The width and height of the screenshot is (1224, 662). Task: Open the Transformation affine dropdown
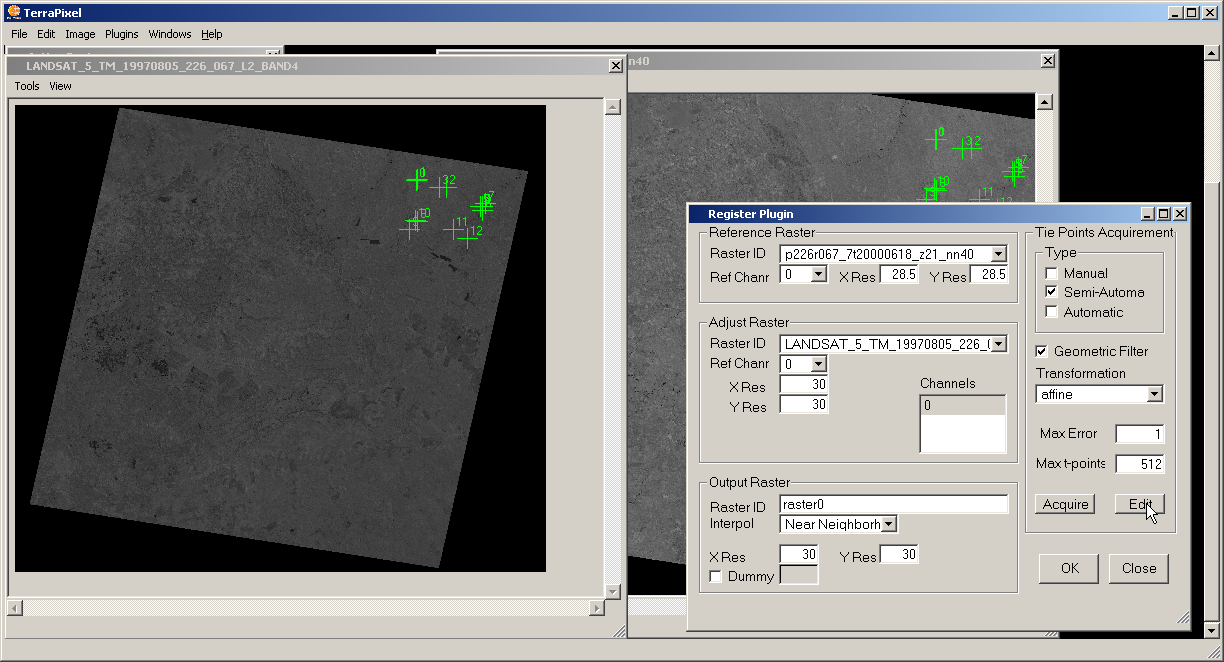(1154, 395)
